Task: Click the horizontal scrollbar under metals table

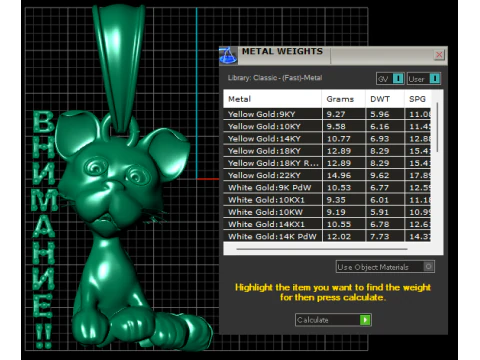Action: [322, 249]
